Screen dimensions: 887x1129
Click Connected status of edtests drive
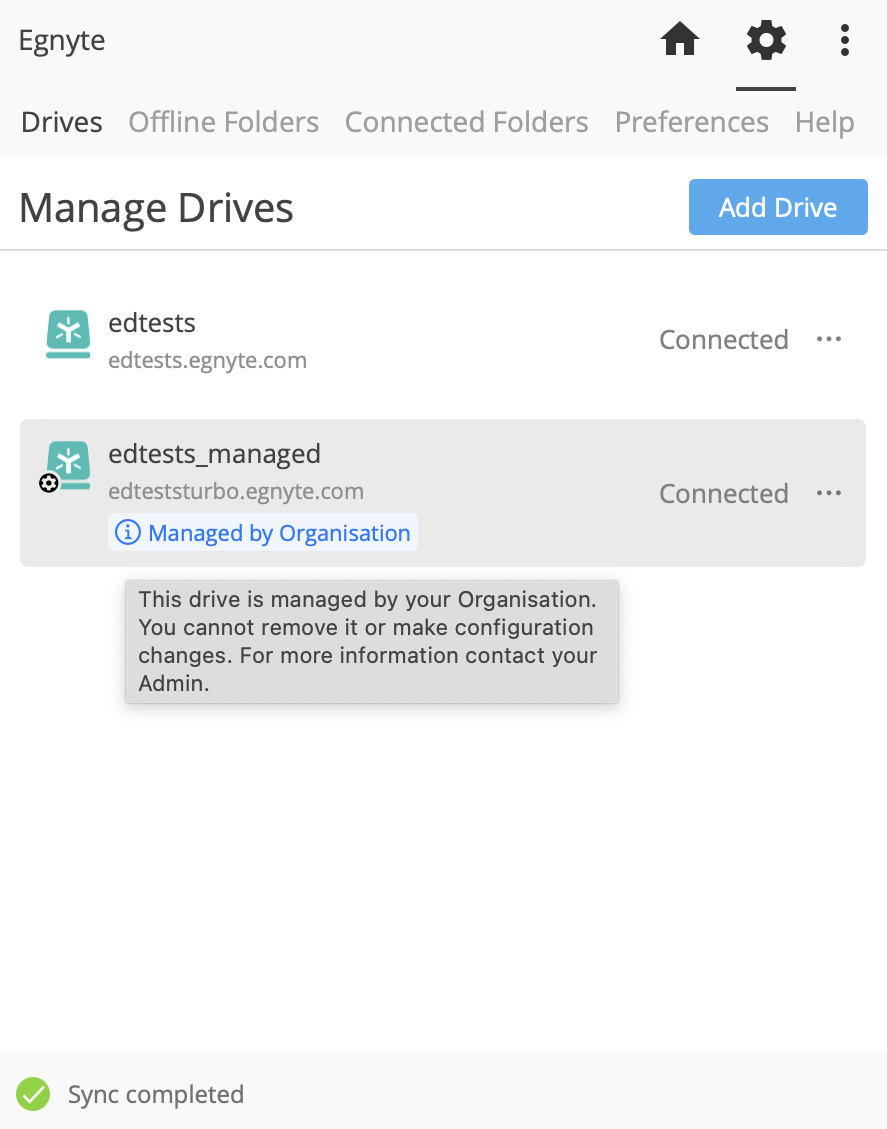pyautogui.click(x=724, y=339)
